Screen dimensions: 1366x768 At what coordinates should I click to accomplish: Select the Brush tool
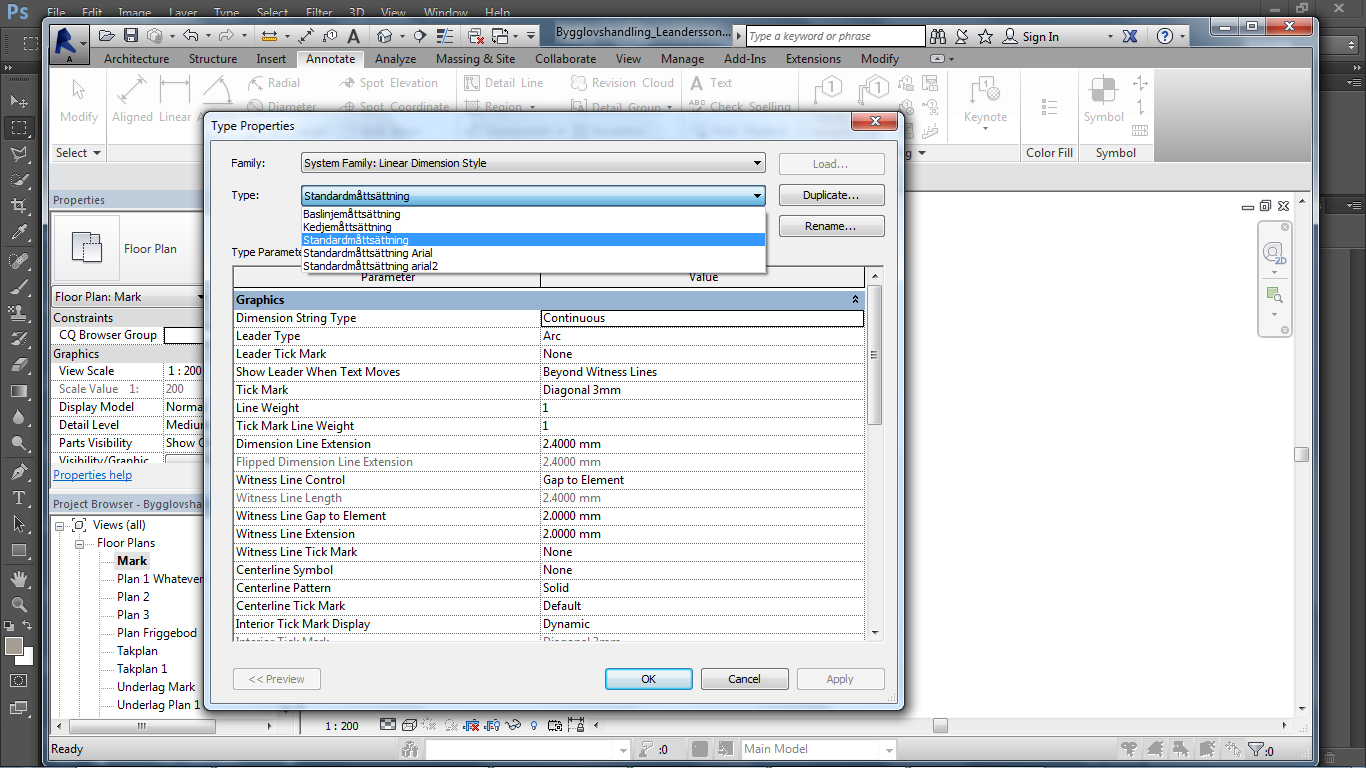point(19,287)
